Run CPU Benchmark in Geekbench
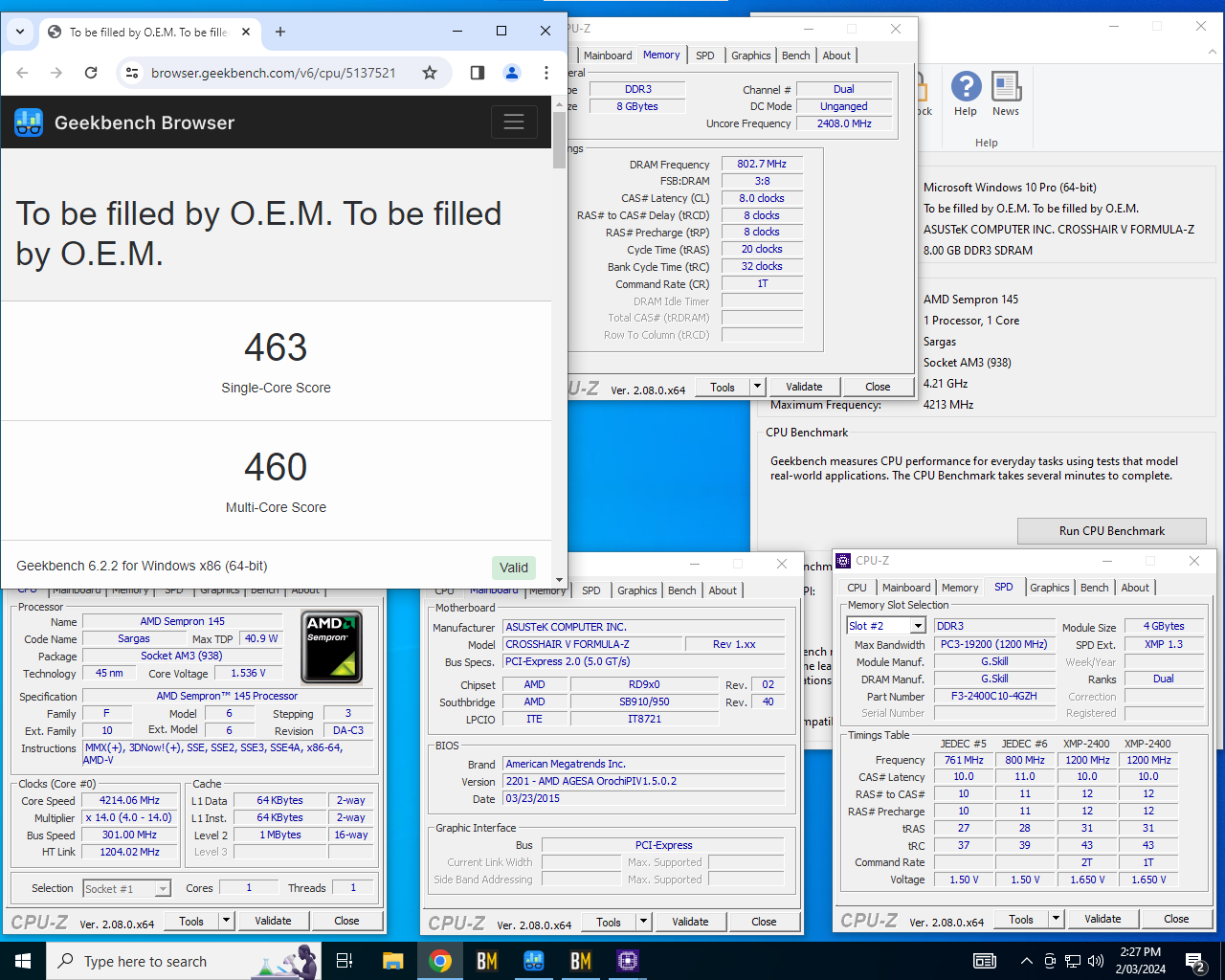 click(1112, 531)
